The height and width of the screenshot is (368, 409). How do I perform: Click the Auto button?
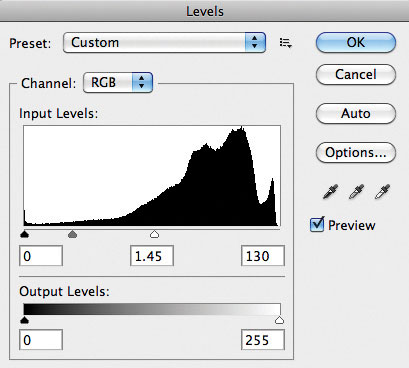pos(356,113)
